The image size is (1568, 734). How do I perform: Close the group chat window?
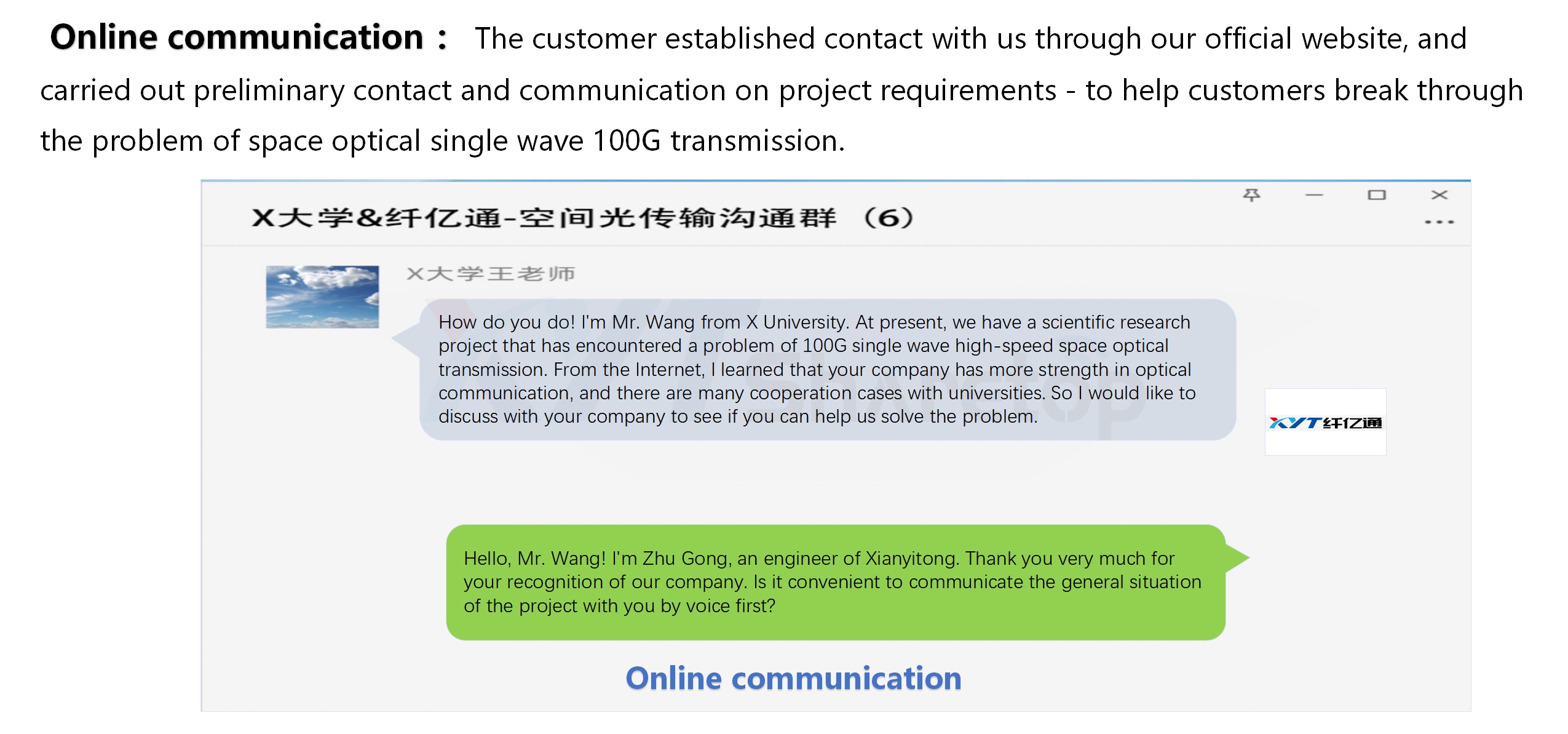coord(1439,195)
